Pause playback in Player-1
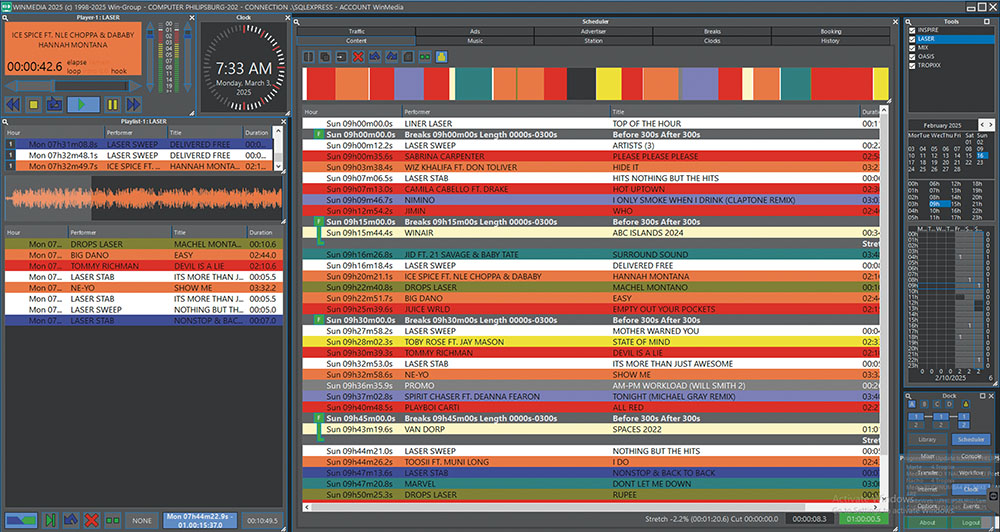The height and width of the screenshot is (532, 1000). (x=112, y=104)
